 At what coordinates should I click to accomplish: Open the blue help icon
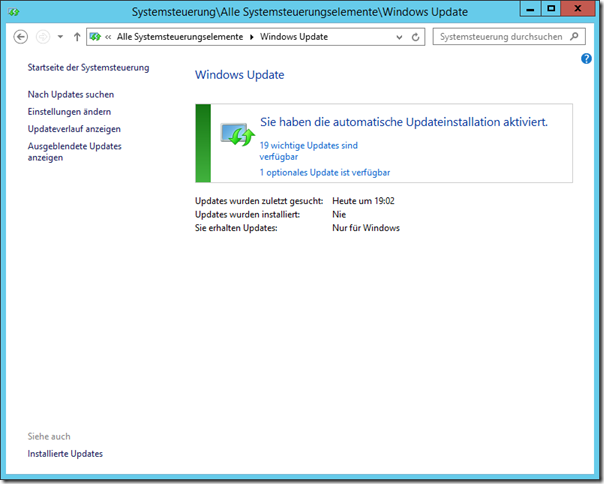pos(586,59)
